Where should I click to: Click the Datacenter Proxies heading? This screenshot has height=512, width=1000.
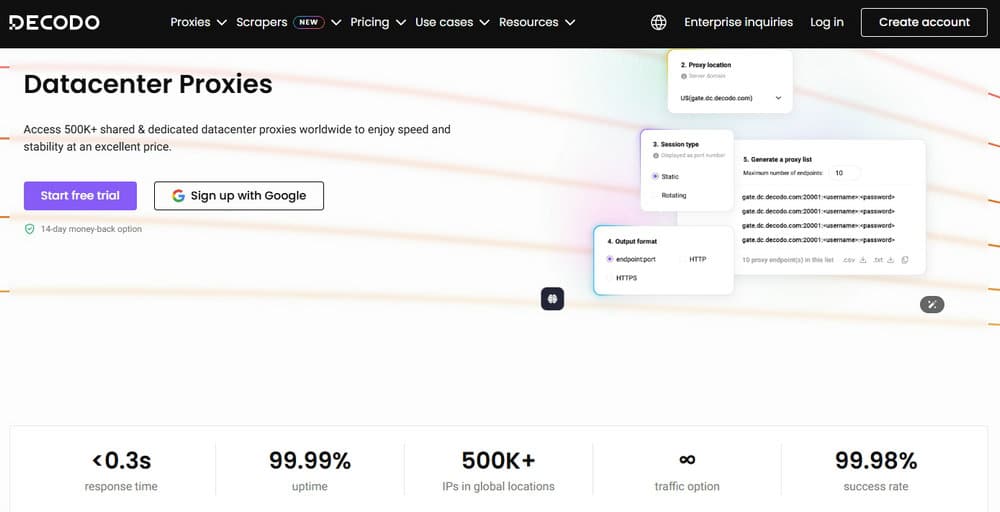coord(148,84)
